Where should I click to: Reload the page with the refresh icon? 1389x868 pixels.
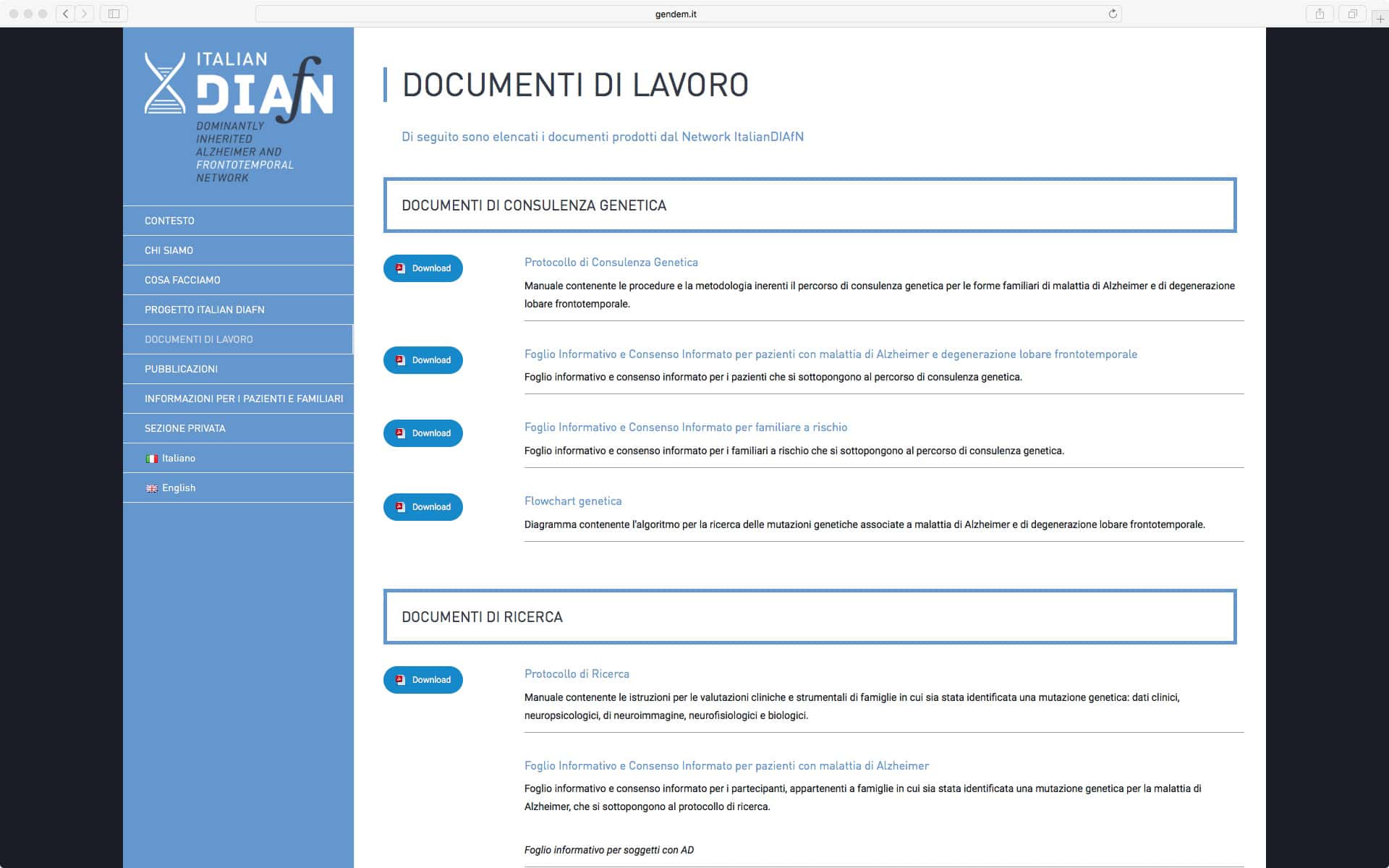1113,14
